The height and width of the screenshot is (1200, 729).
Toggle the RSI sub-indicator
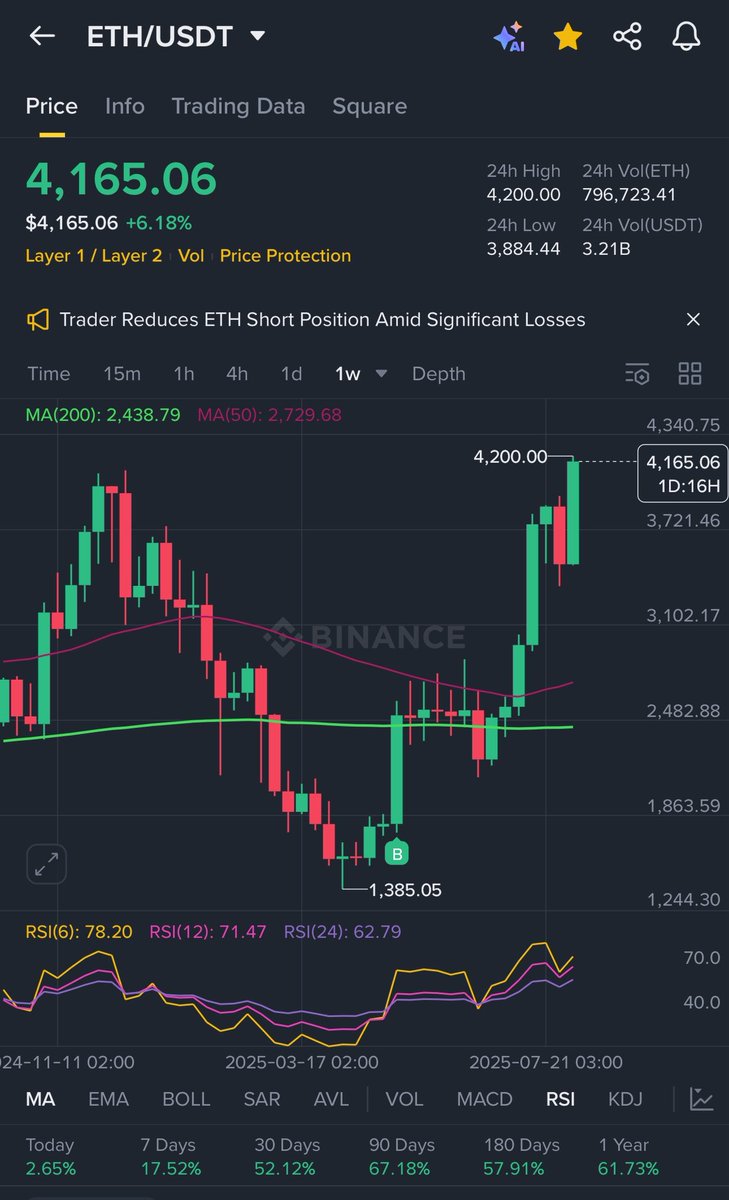pyautogui.click(x=560, y=1099)
